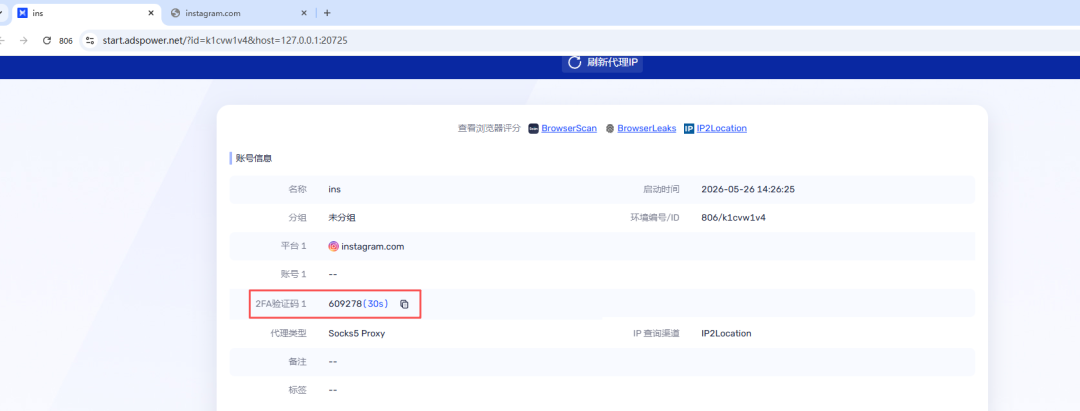Click the IP2Location logo icon
The height and width of the screenshot is (411, 1080).
[x=689, y=129]
